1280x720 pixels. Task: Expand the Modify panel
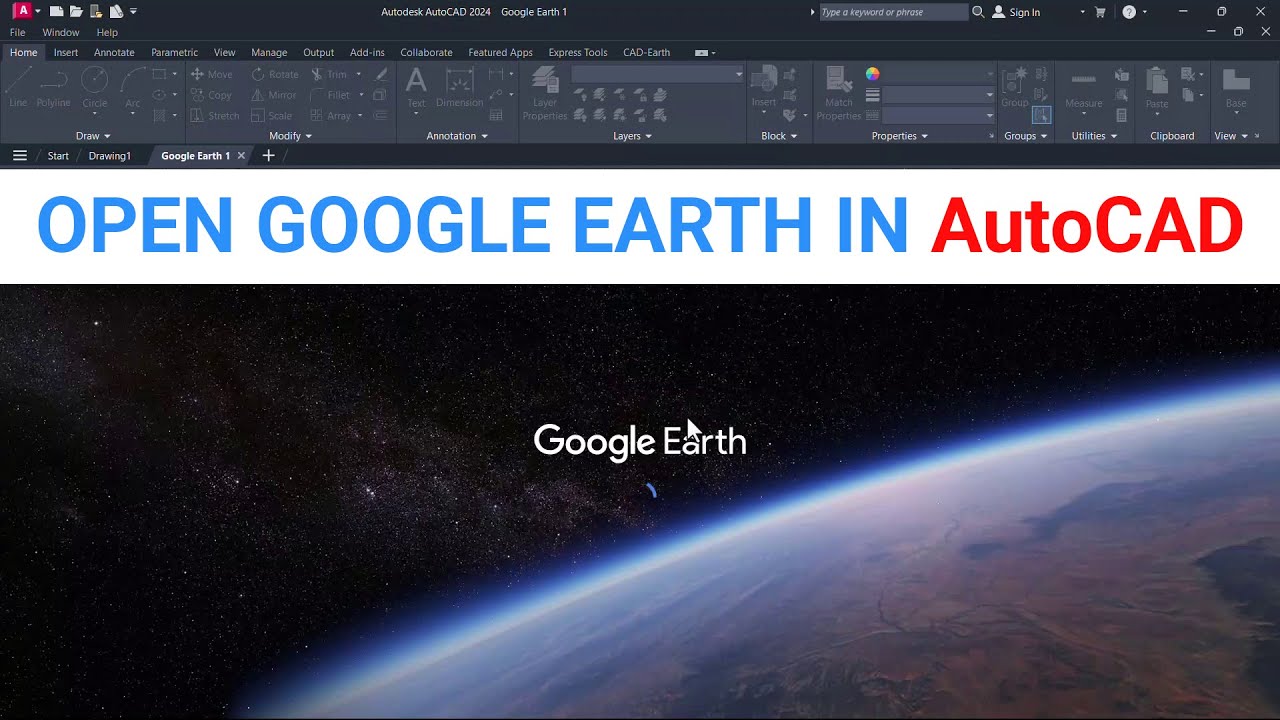click(291, 136)
